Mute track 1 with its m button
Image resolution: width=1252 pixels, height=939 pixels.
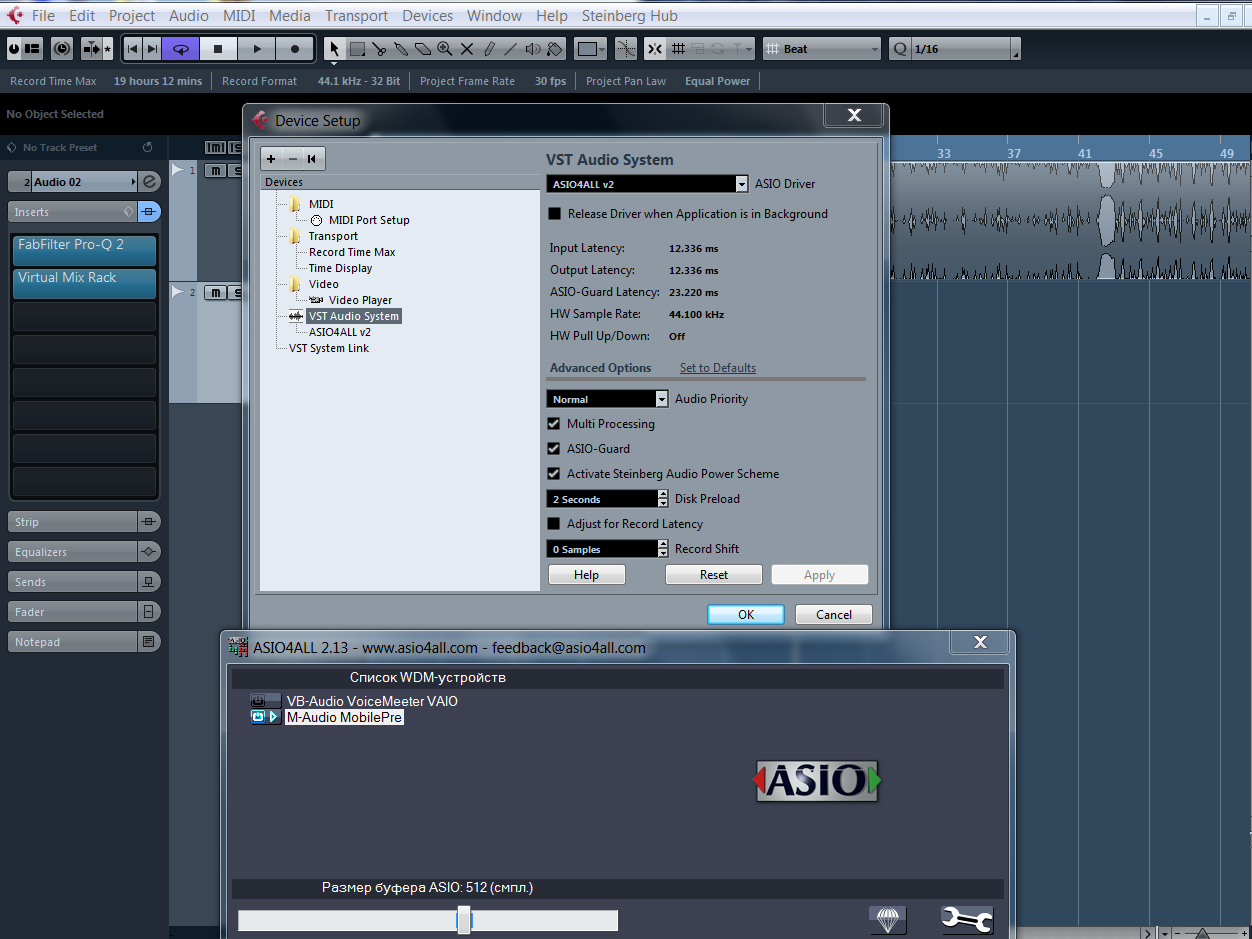215,171
